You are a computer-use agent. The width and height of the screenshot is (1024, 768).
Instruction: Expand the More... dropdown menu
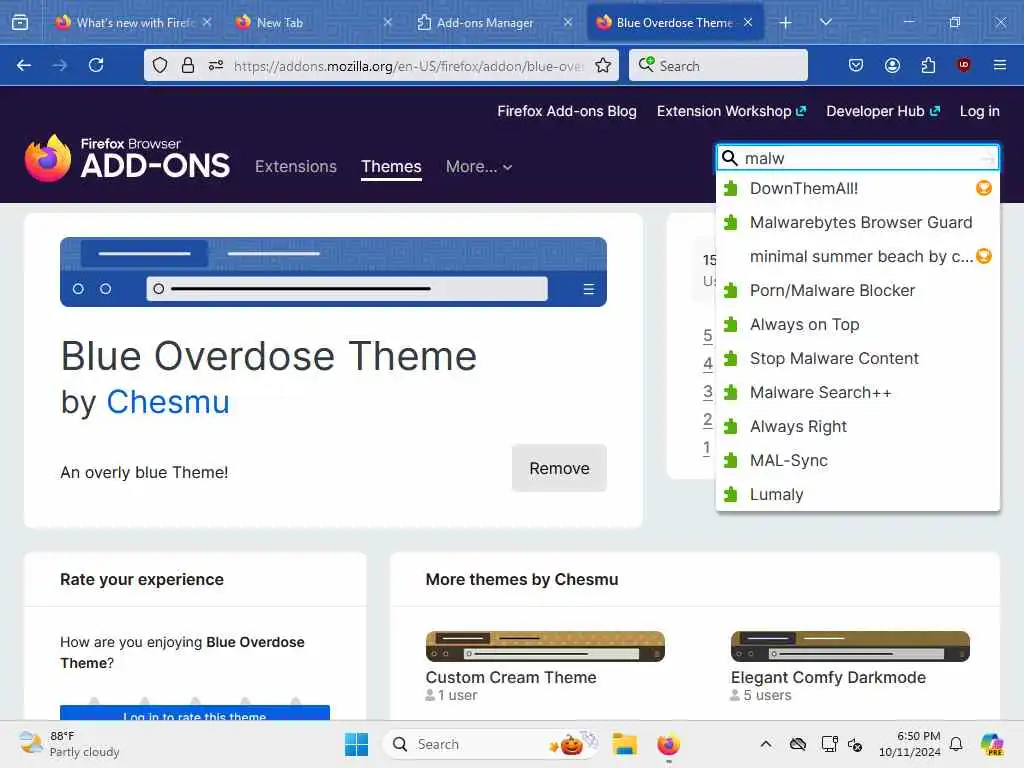[x=479, y=167]
